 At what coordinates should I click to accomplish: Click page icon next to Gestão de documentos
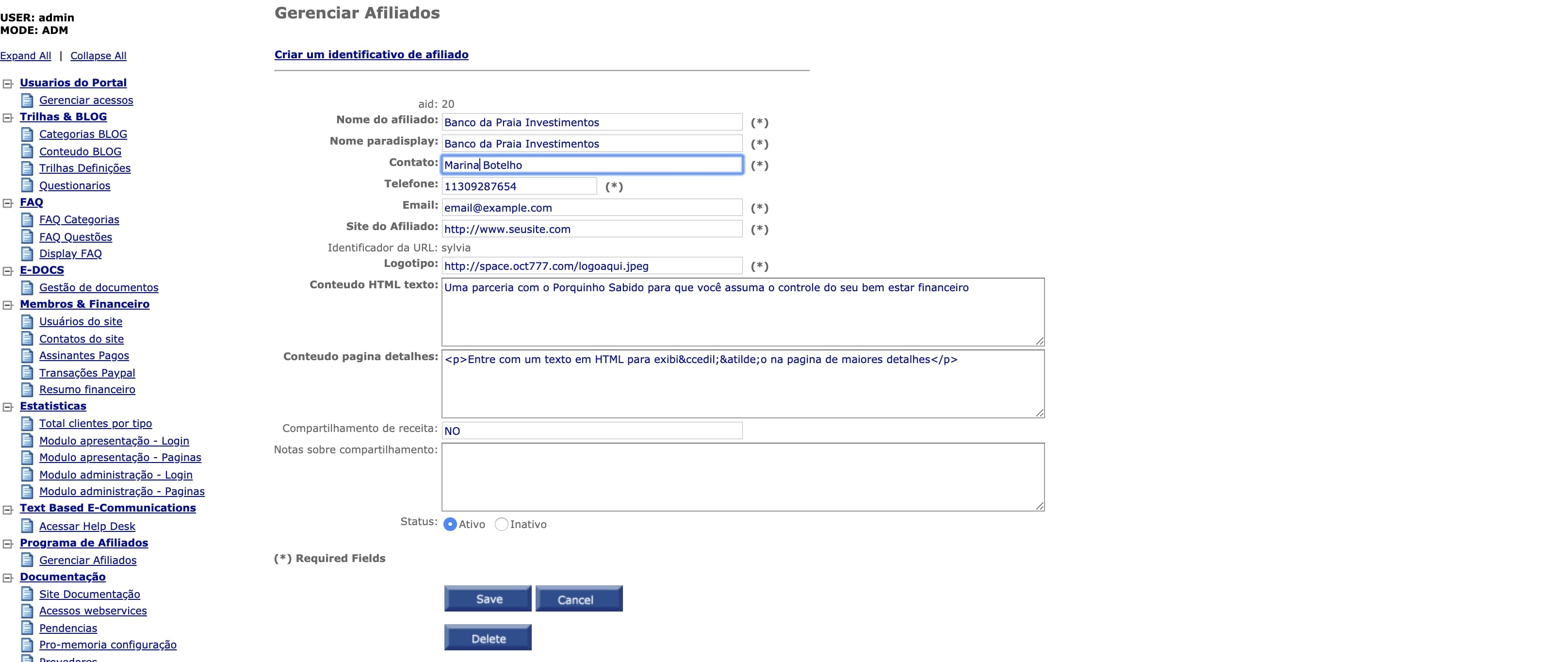point(27,287)
